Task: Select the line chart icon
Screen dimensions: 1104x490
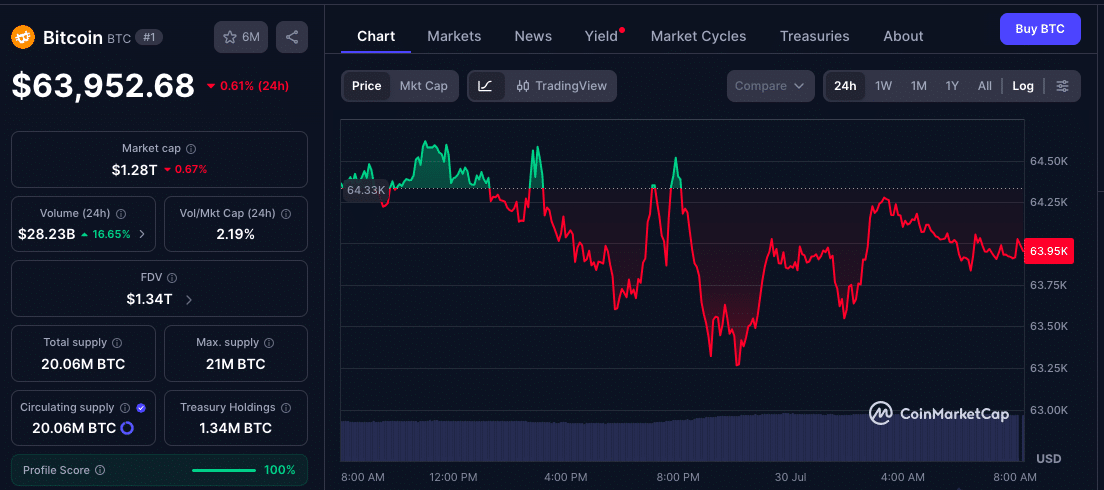Action: click(485, 86)
